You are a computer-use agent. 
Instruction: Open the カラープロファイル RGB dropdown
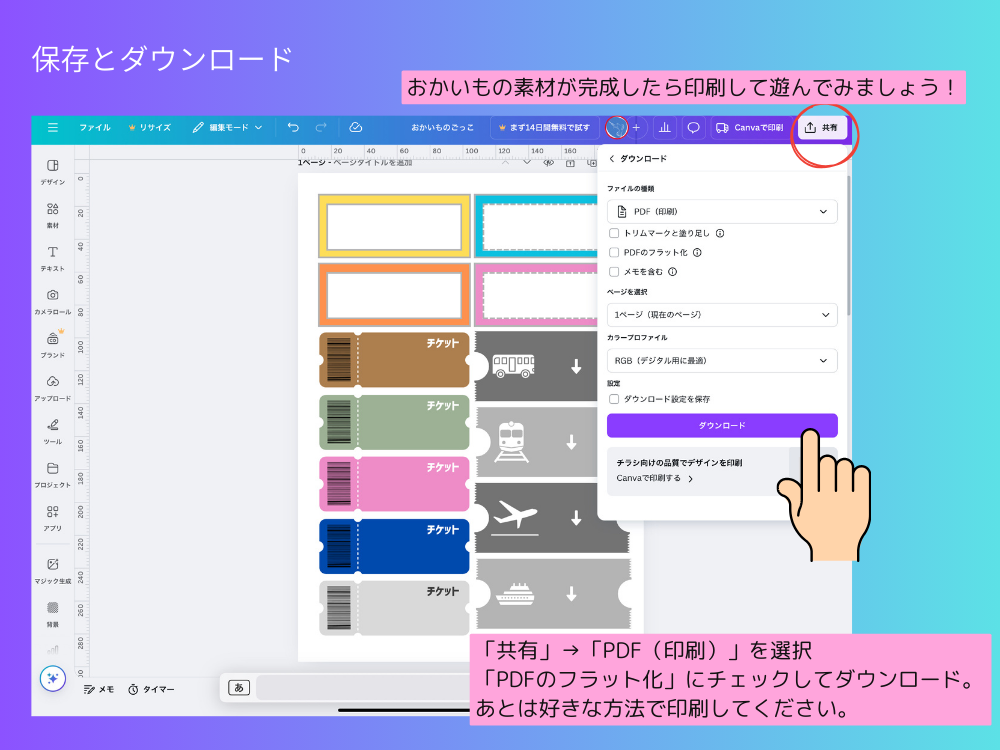(722, 360)
